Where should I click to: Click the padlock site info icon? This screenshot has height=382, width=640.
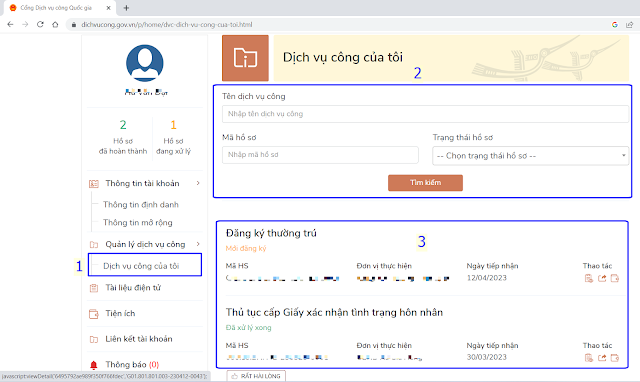[73, 24]
